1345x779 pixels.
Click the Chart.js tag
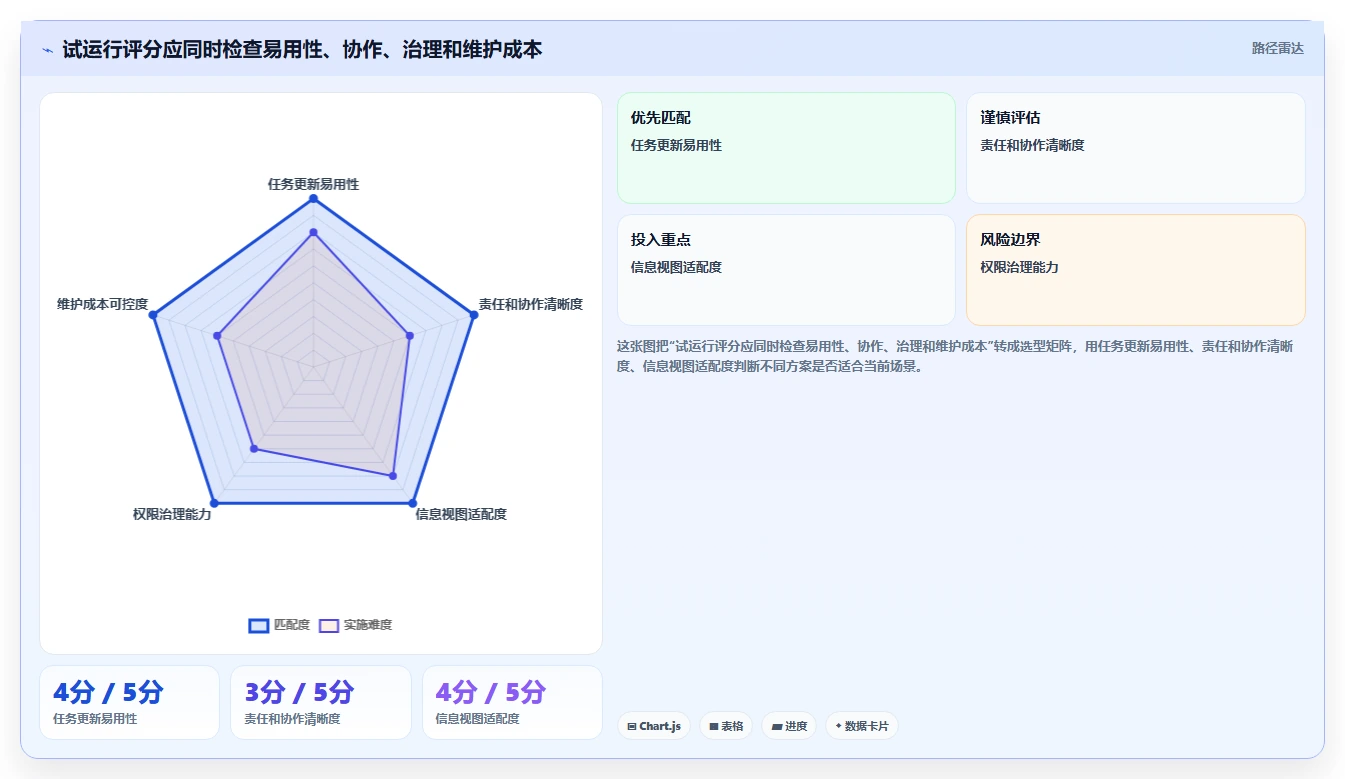(654, 726)
